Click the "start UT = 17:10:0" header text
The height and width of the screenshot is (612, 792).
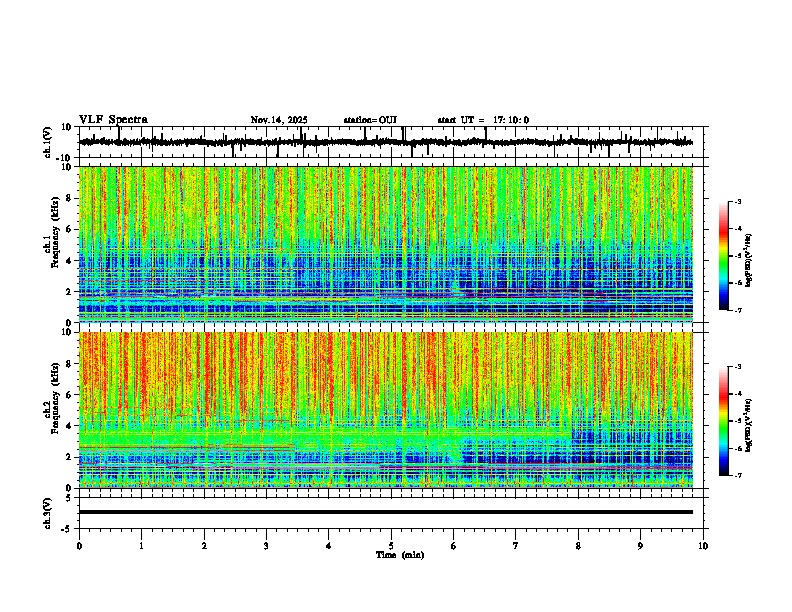coord(483,120)
